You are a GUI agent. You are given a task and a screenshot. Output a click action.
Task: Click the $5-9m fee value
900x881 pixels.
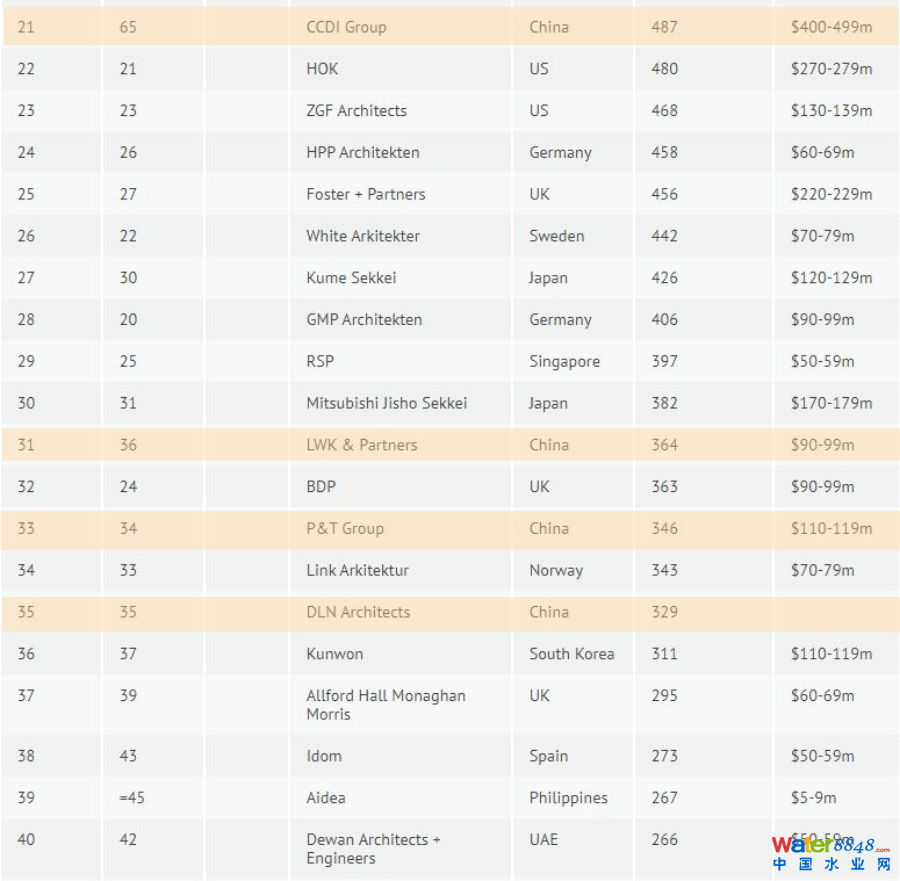(813, 798)
